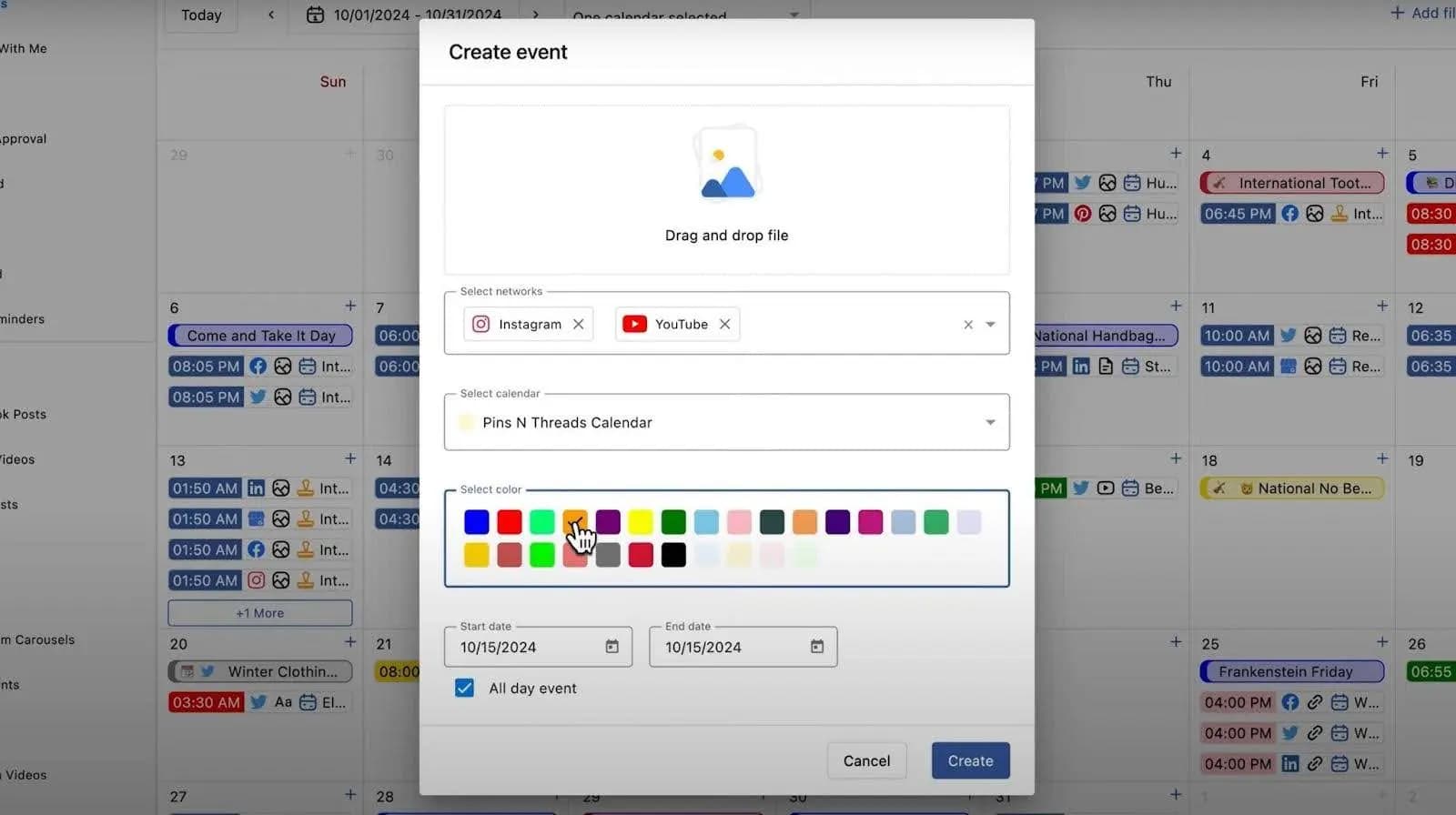Select the bright red color swatch in first row
1456x815 pixels.
coord(510,522)
